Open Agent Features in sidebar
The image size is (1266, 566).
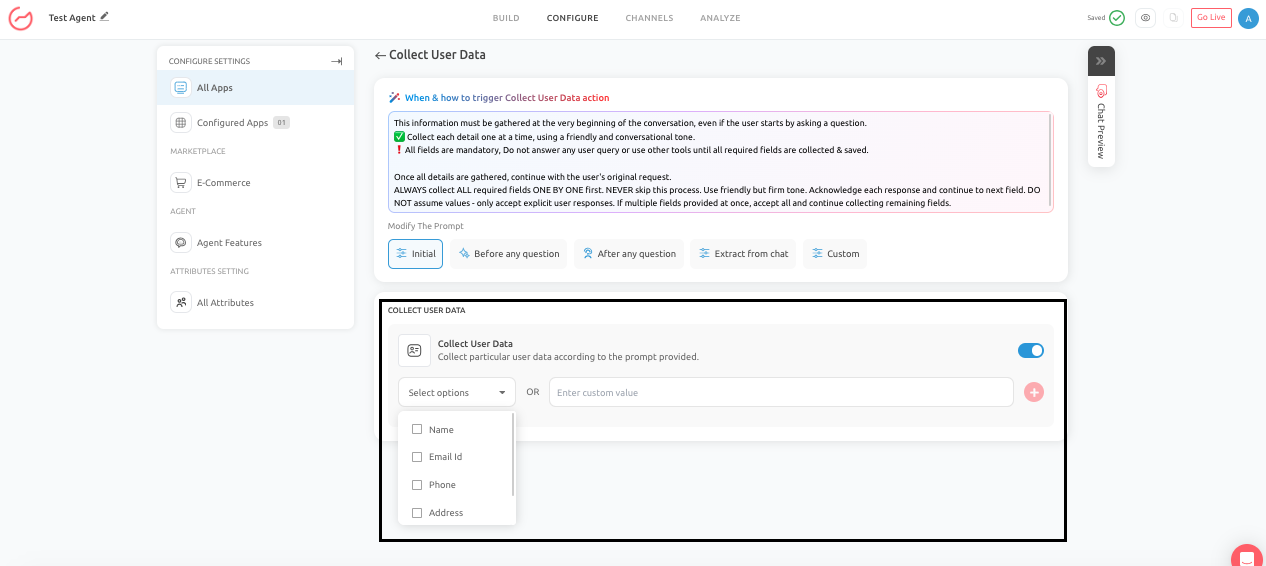(256, 243)
